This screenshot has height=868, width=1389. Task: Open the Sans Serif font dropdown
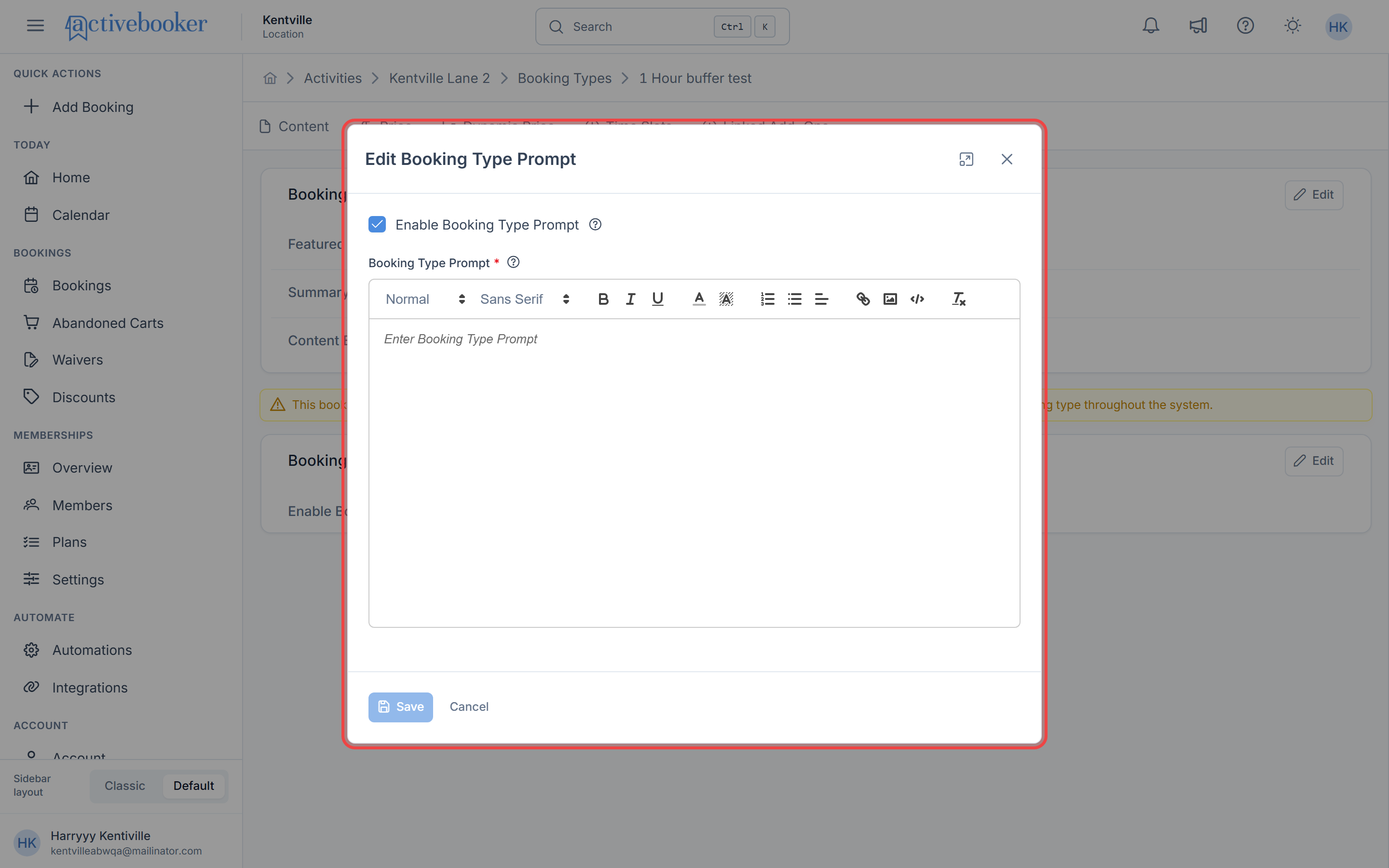point(525,299)
